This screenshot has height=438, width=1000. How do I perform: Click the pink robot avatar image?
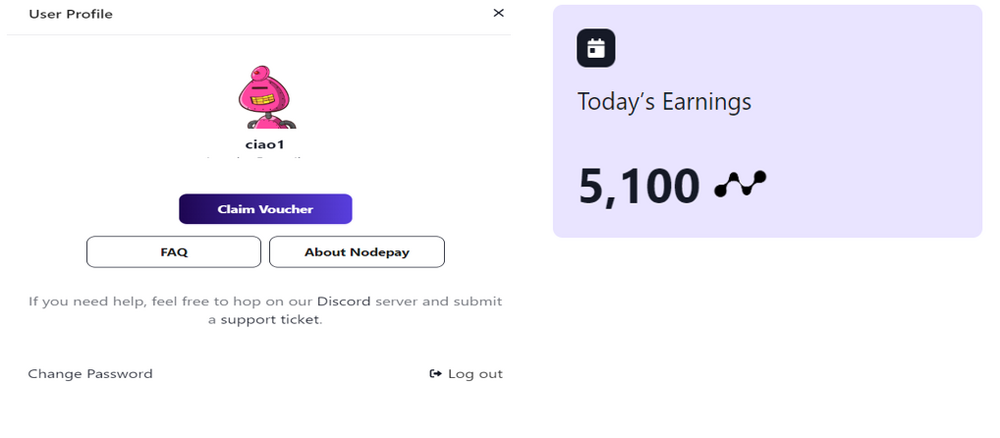pos(266,97)
